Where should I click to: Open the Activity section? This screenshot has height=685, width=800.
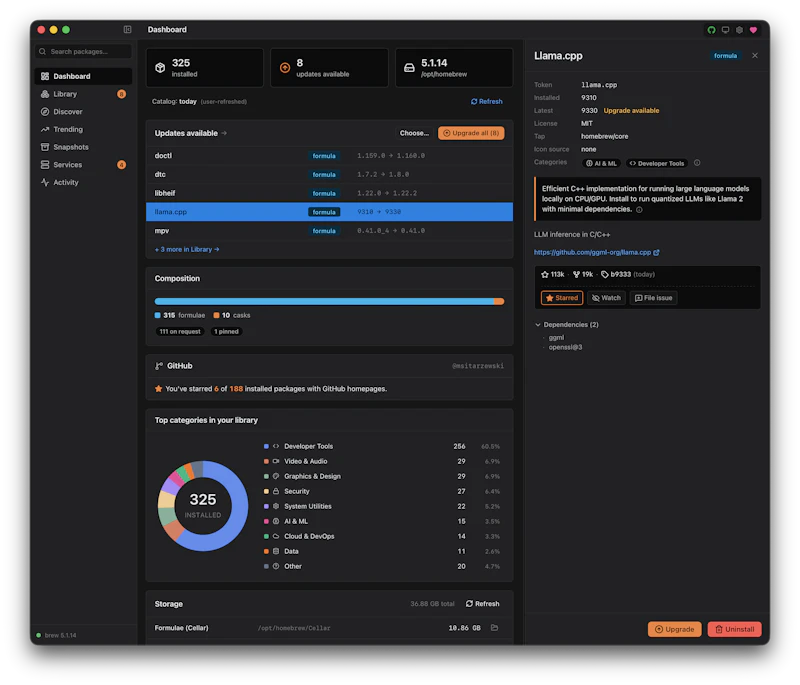(83, 182)
